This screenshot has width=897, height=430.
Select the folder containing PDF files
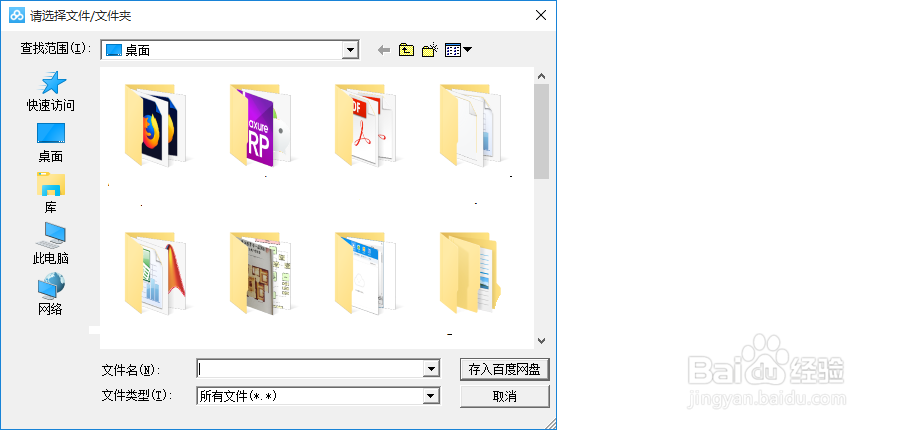(366, 125)
